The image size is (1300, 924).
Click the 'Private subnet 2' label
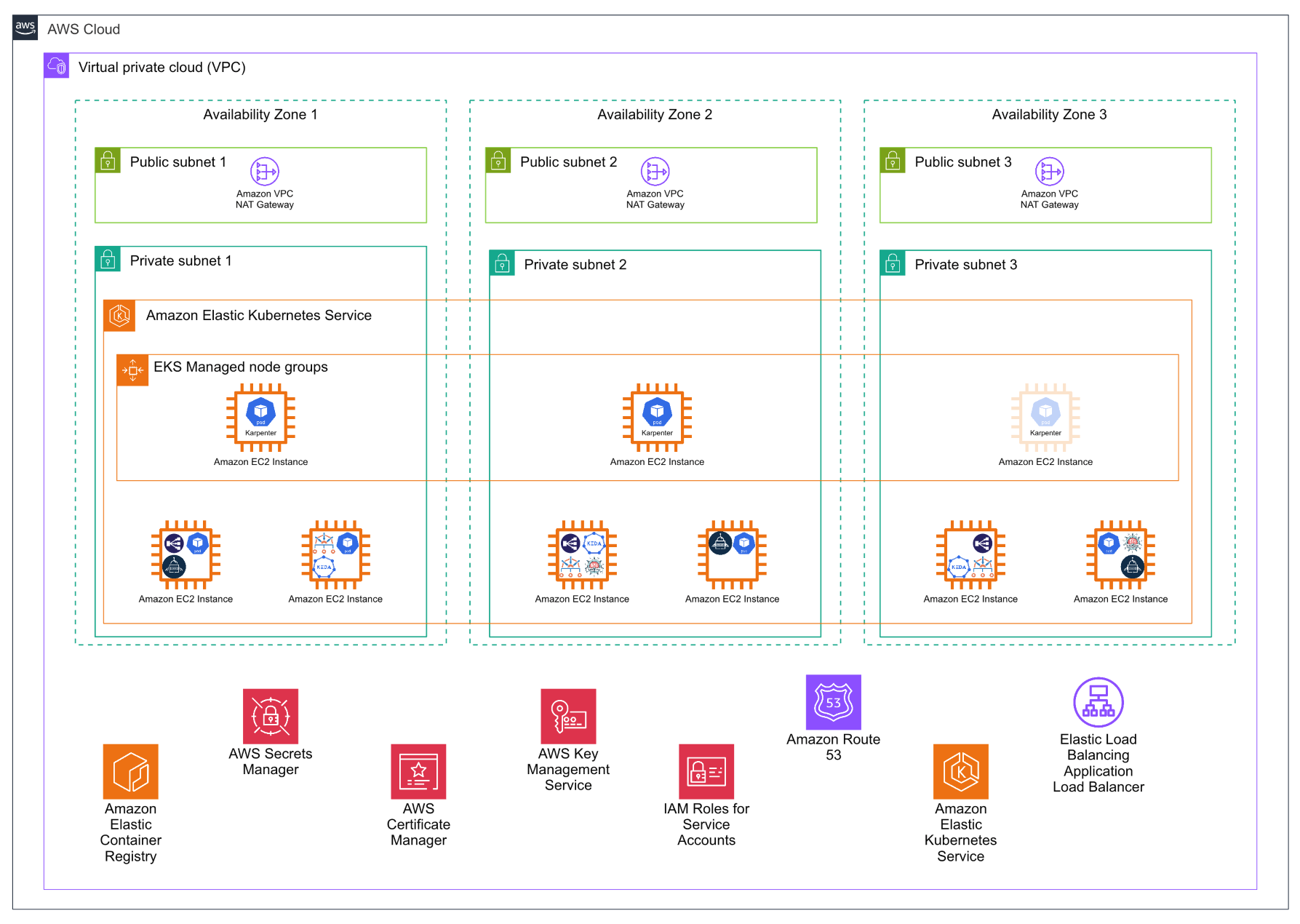[x=575, y=264]
